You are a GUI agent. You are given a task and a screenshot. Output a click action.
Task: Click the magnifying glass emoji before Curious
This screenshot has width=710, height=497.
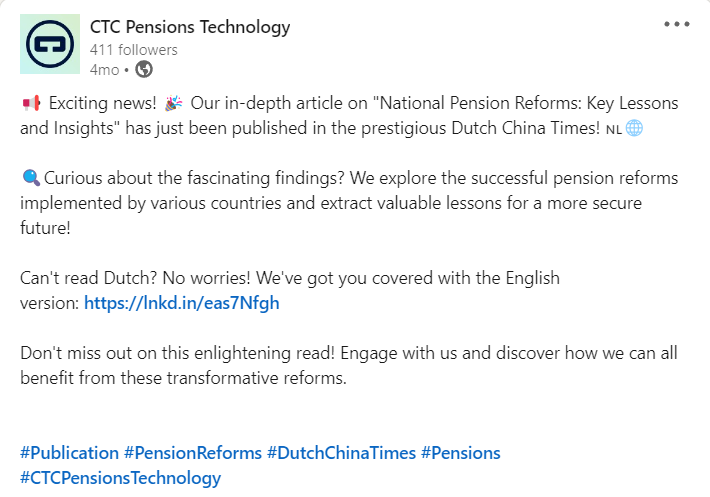pos(31,178)
